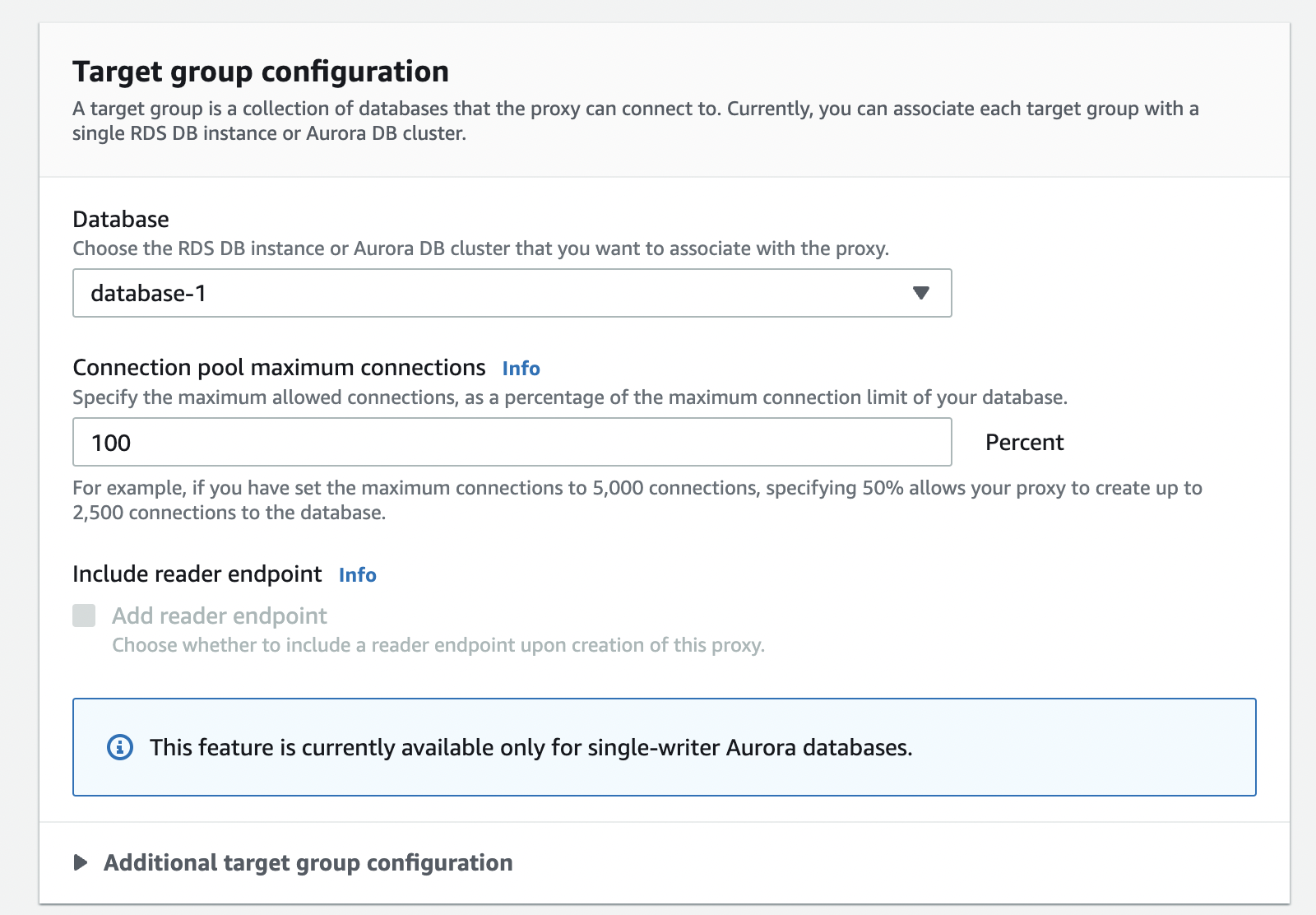Image resolution: width=1316 pixels, height=915 pixels.
Task: Click 'Connection pool maximum connections' label
Action: [279, 367]
